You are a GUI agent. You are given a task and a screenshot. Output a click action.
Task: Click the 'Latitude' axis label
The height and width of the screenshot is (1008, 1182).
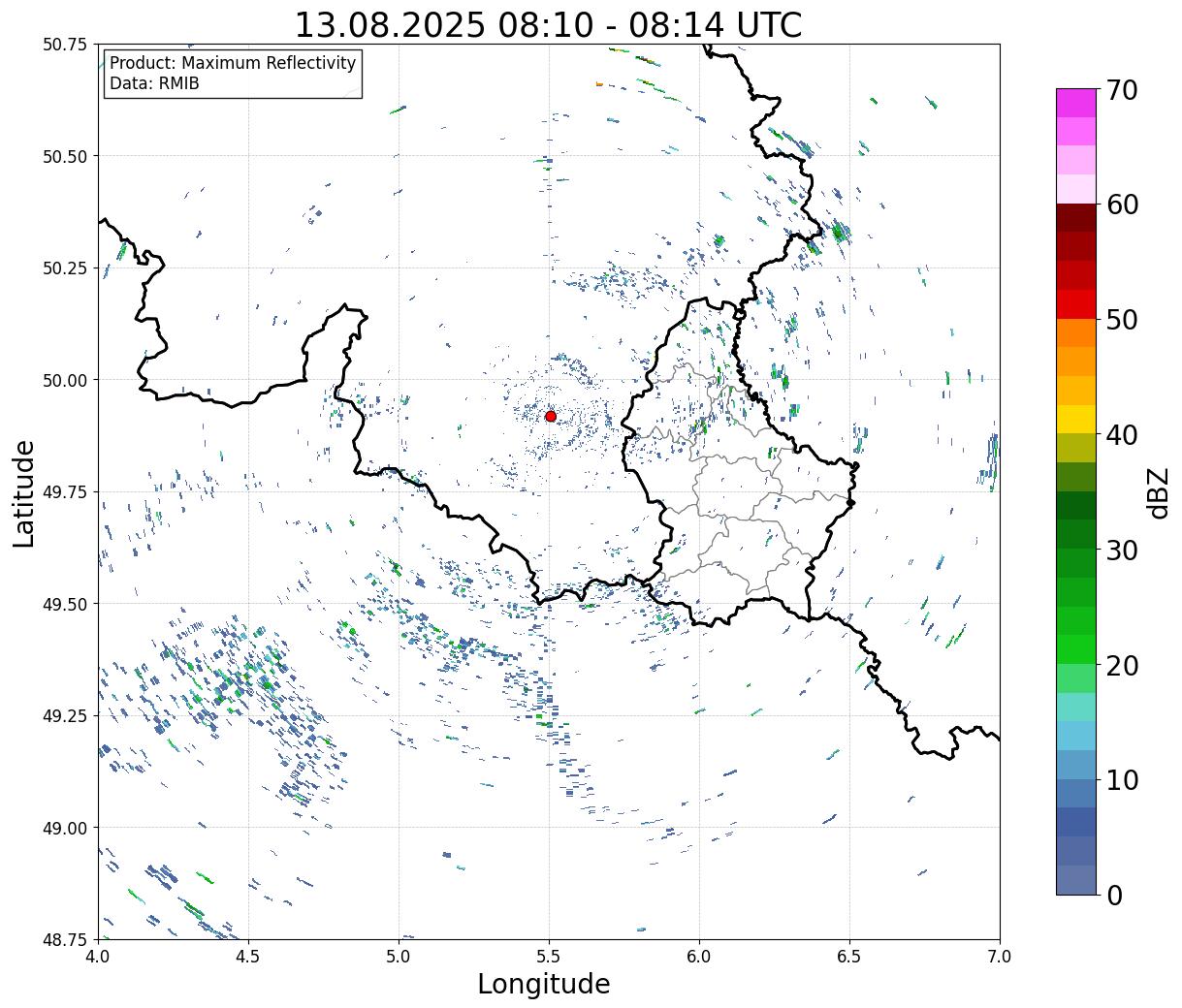click(24, 492)
